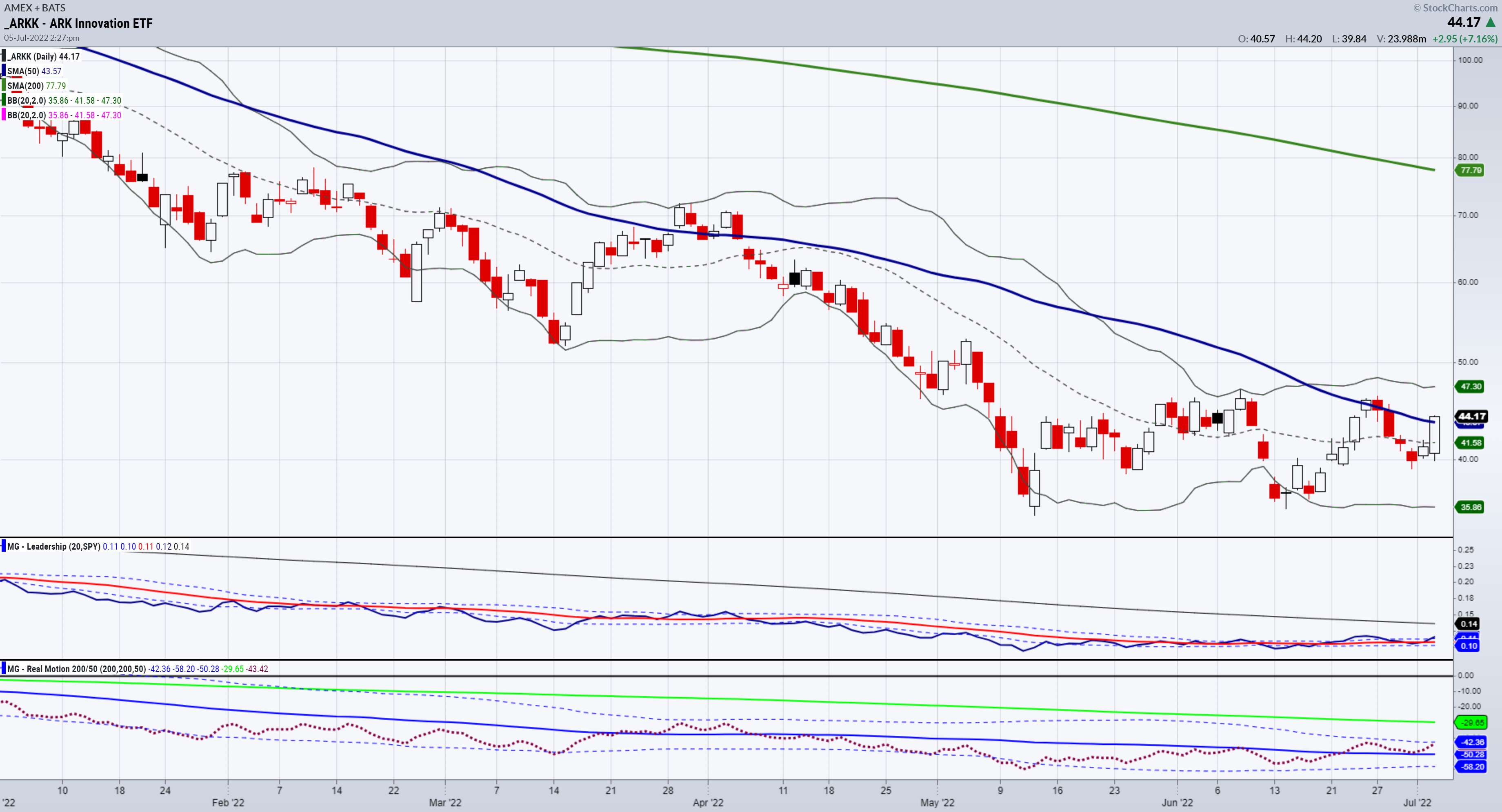Click the blue -58.20 Real Motion tag

click(x=1472, y=767)
